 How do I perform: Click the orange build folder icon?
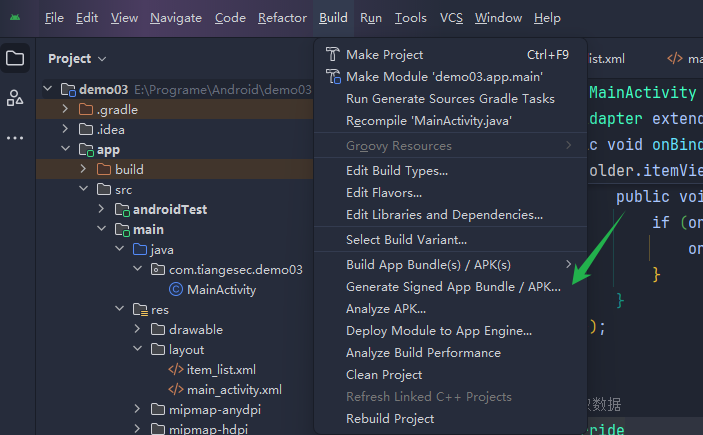tap(104, 170)
